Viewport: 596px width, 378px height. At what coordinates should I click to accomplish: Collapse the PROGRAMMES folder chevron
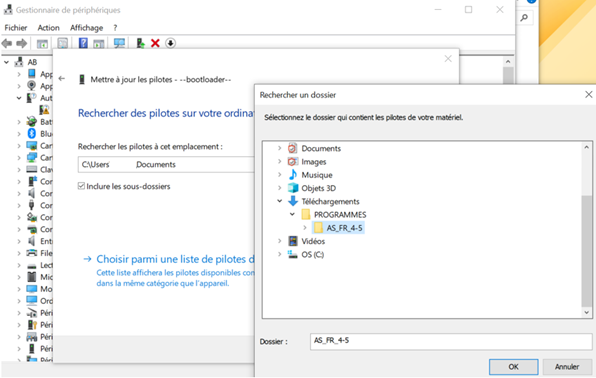292,214
